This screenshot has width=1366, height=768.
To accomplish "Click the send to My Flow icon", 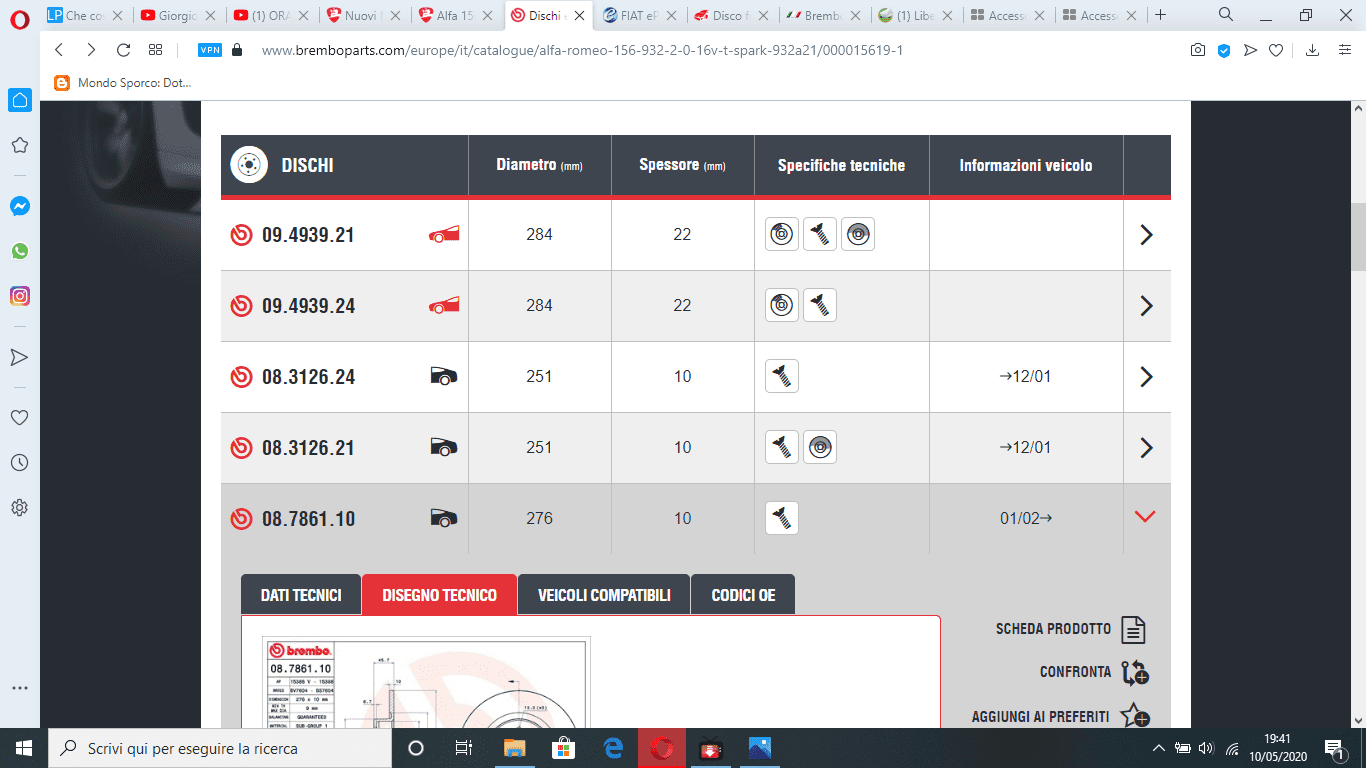I will 1250,50.
